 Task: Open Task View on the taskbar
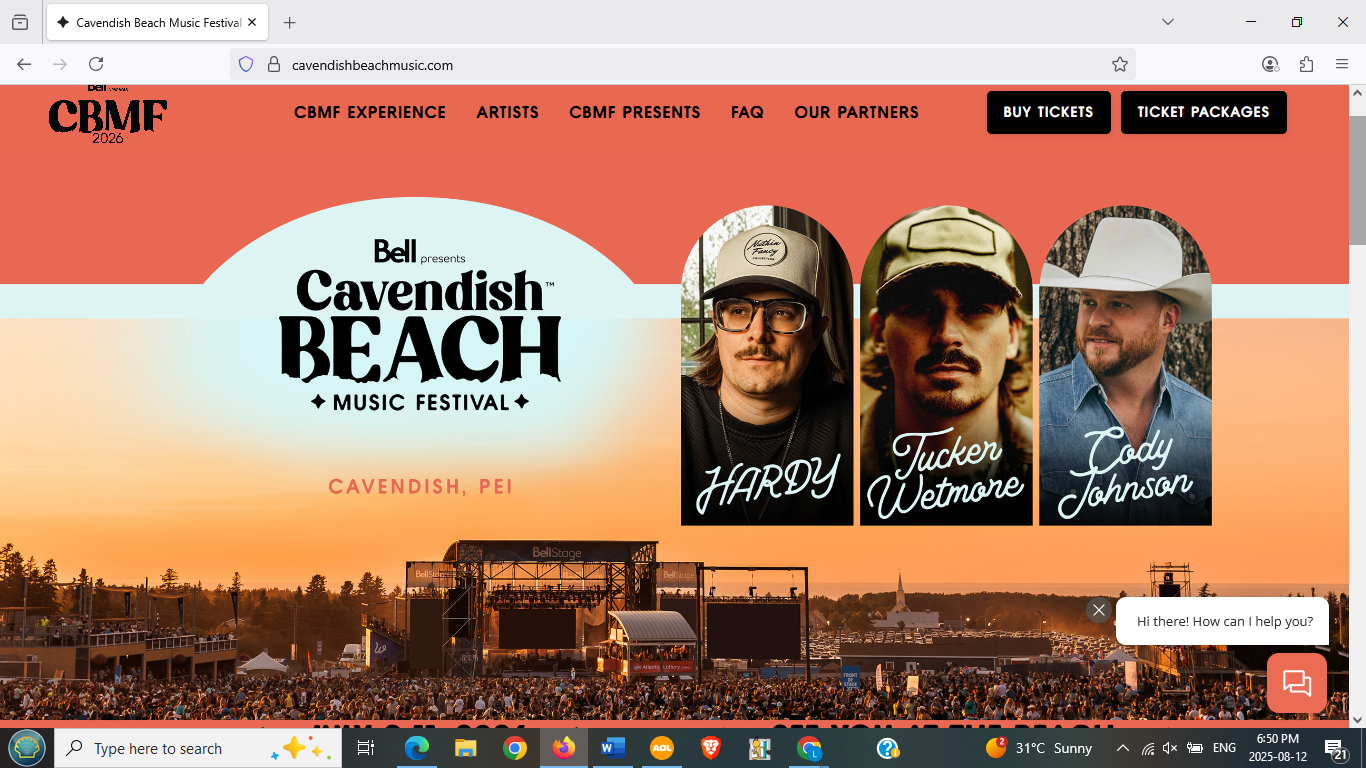(x=366, y=748)
